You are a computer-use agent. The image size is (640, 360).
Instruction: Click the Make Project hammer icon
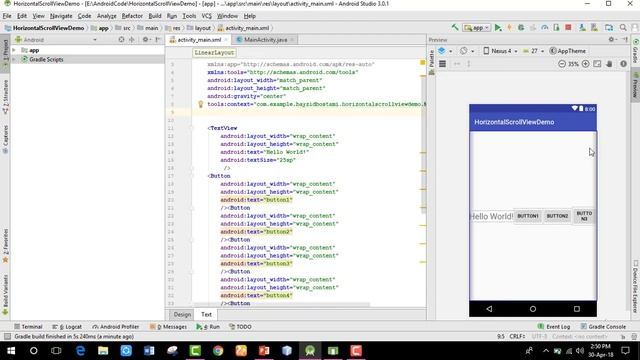pos(455,27)
